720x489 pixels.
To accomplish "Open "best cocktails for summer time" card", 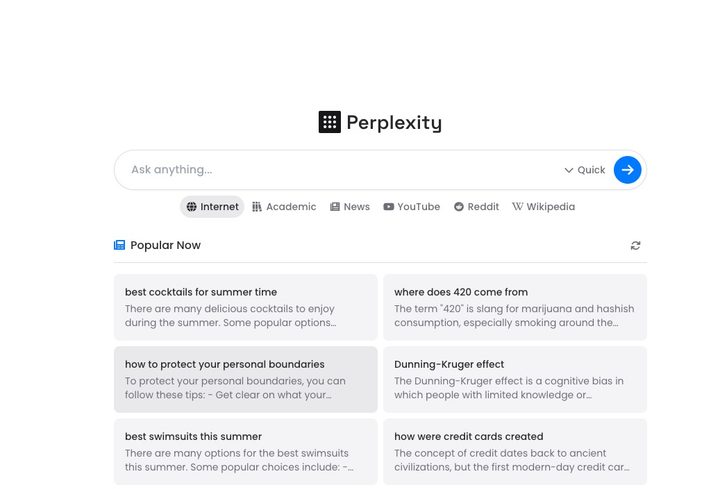I will coord(246,307).
